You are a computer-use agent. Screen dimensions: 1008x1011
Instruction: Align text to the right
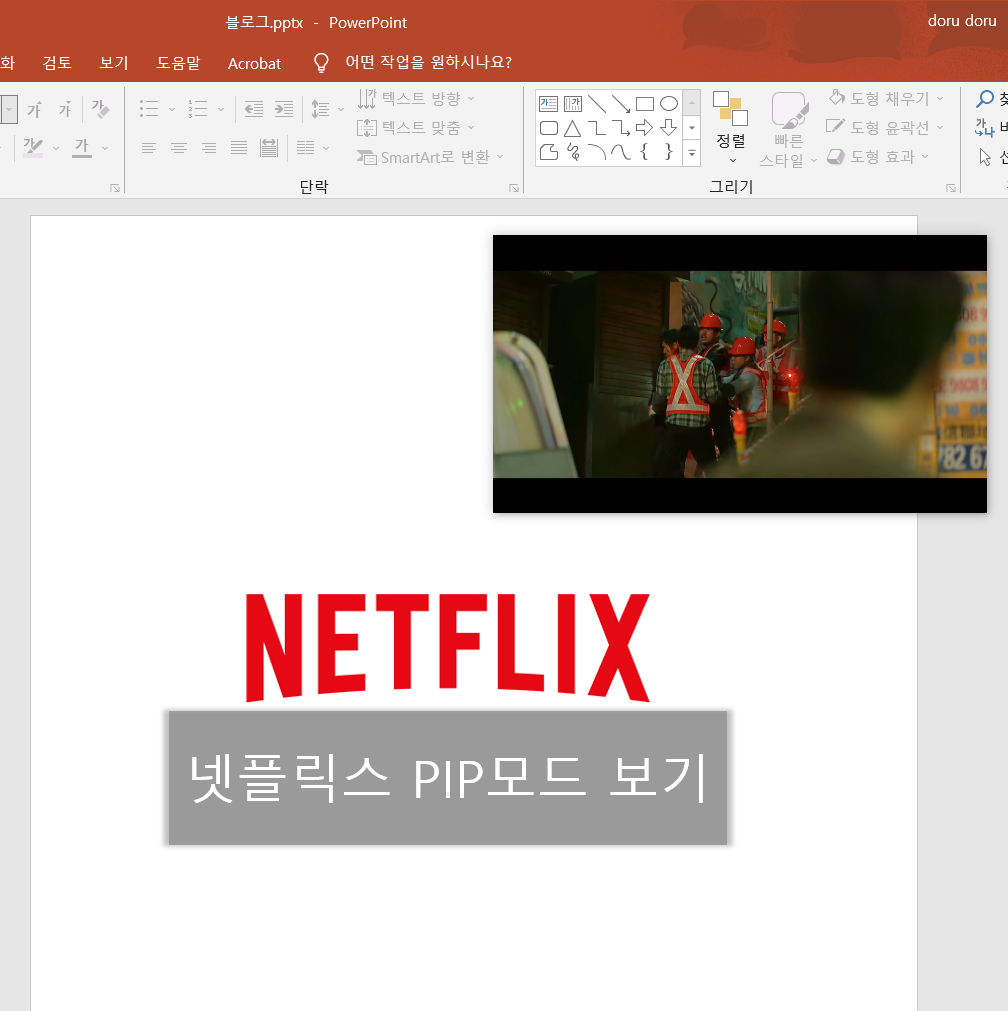(209, 148)
